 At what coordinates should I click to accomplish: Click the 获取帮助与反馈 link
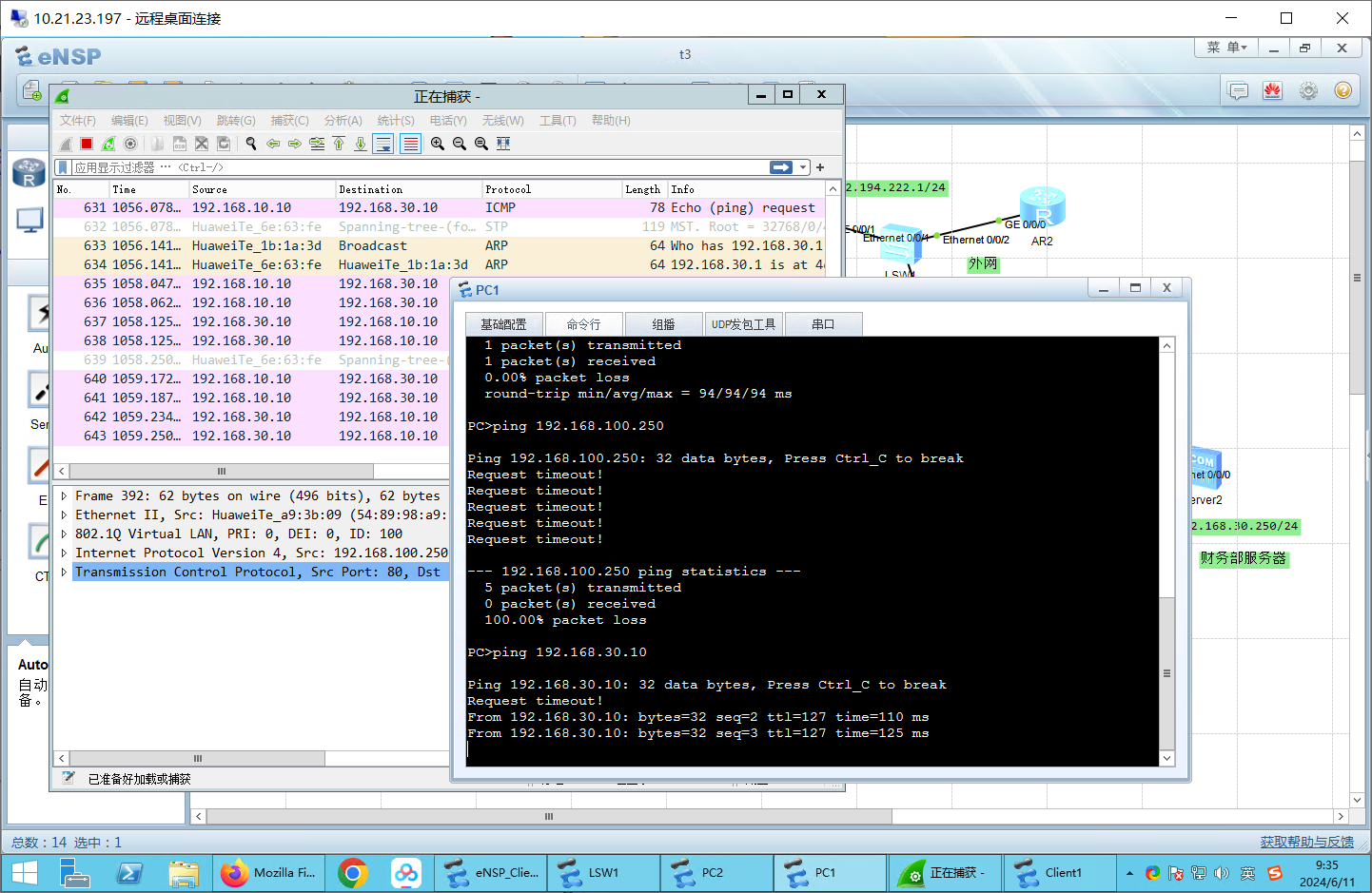[x=1307, y=843]
